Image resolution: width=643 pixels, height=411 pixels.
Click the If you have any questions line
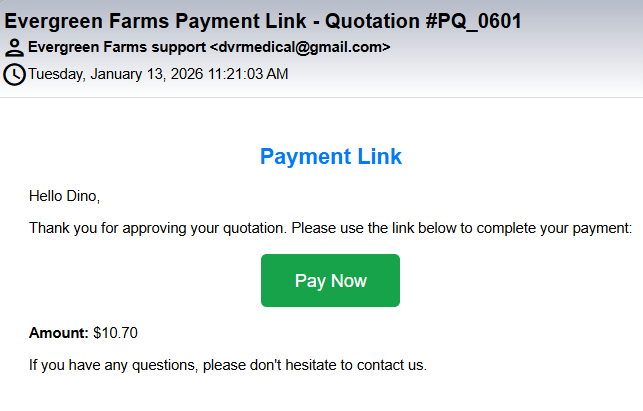[228, 365]
